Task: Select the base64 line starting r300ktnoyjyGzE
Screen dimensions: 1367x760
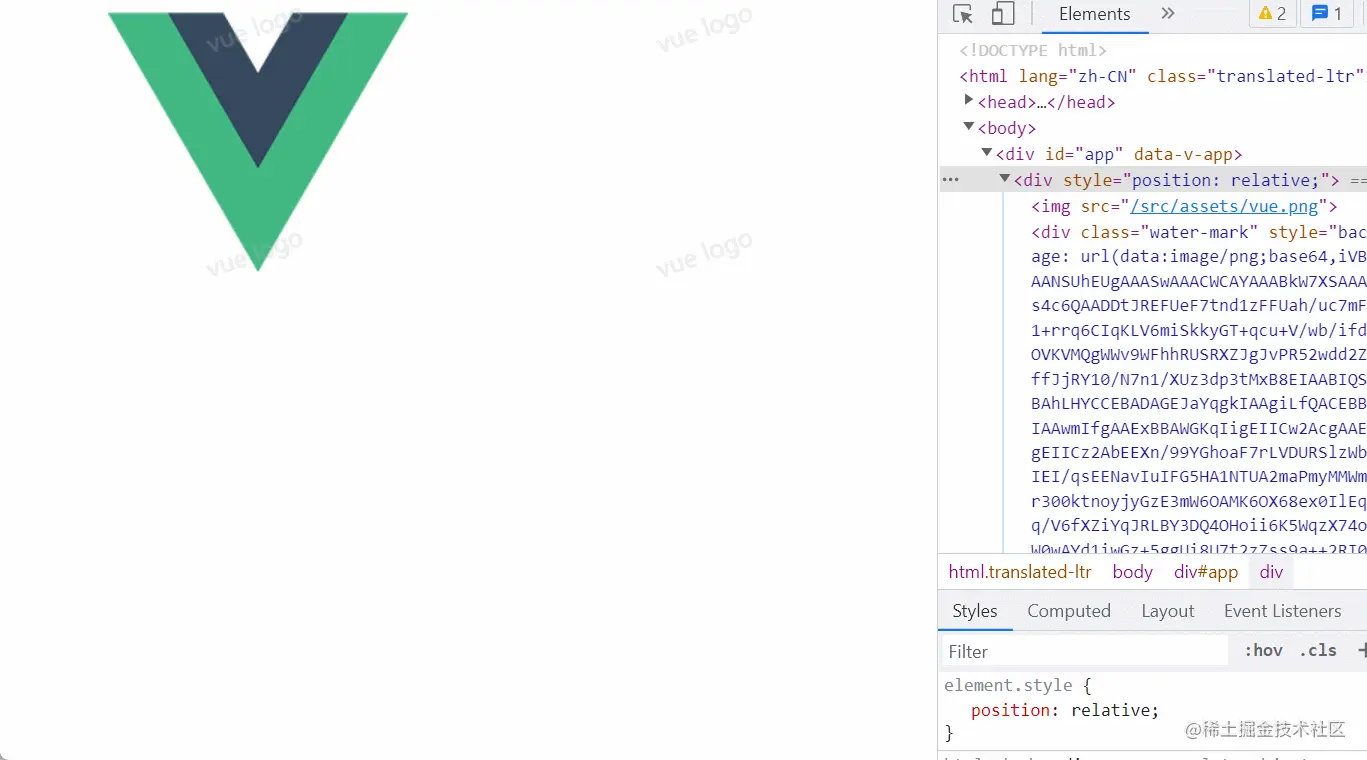Action: point(1198,501)
